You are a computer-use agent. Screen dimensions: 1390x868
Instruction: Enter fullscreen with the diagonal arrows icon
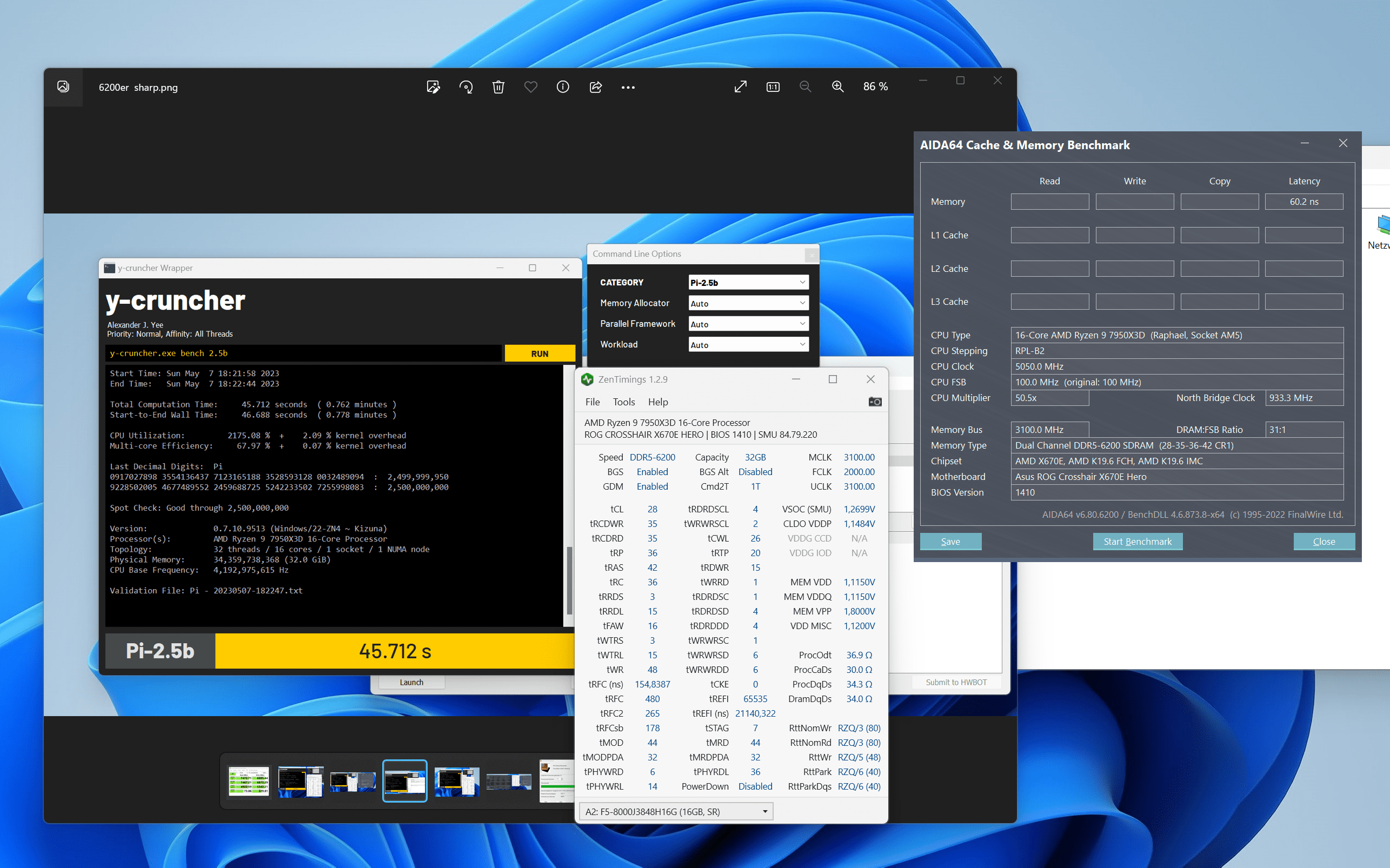pyautogui.click(x=741, y=86)
